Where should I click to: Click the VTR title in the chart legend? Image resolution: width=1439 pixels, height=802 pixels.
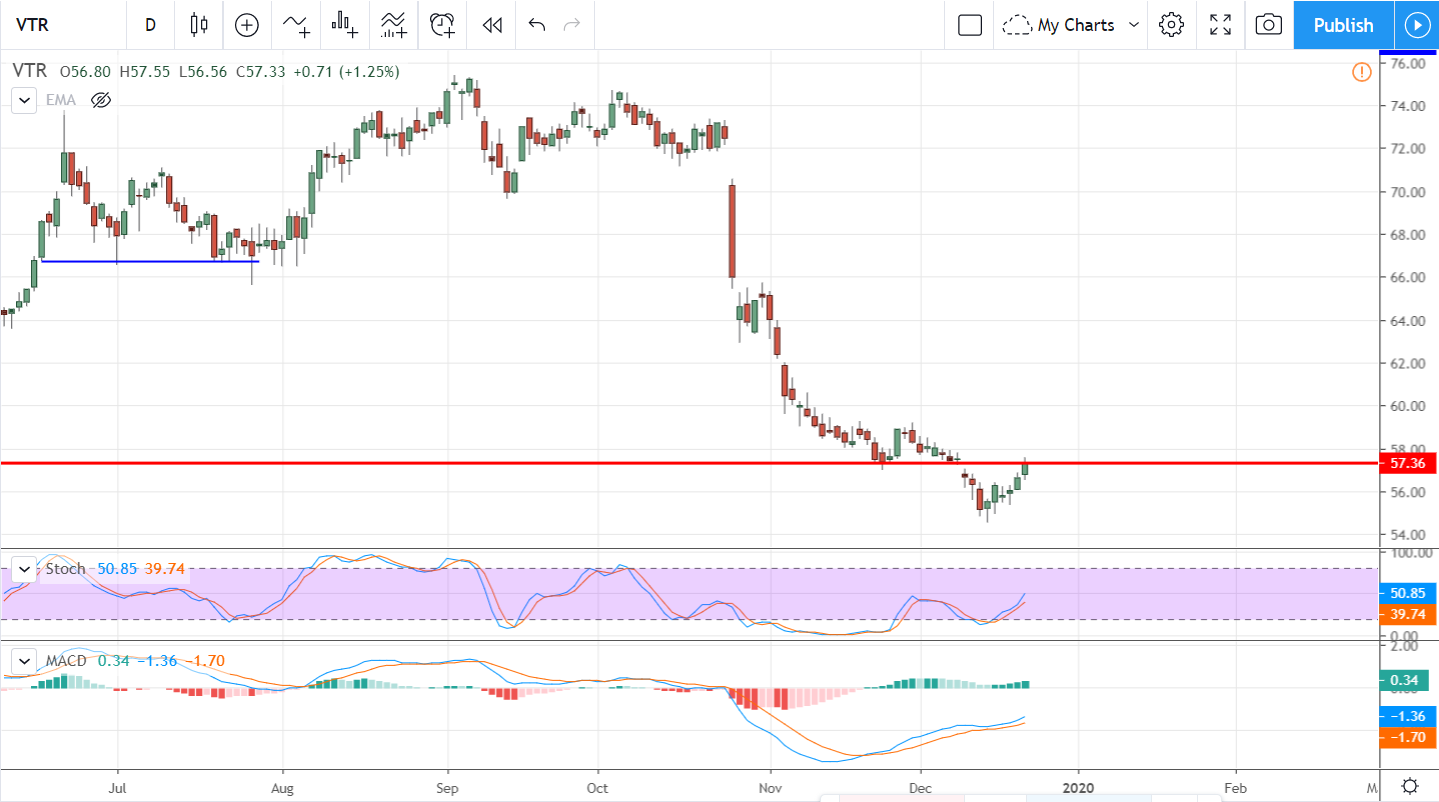[30, 72]
